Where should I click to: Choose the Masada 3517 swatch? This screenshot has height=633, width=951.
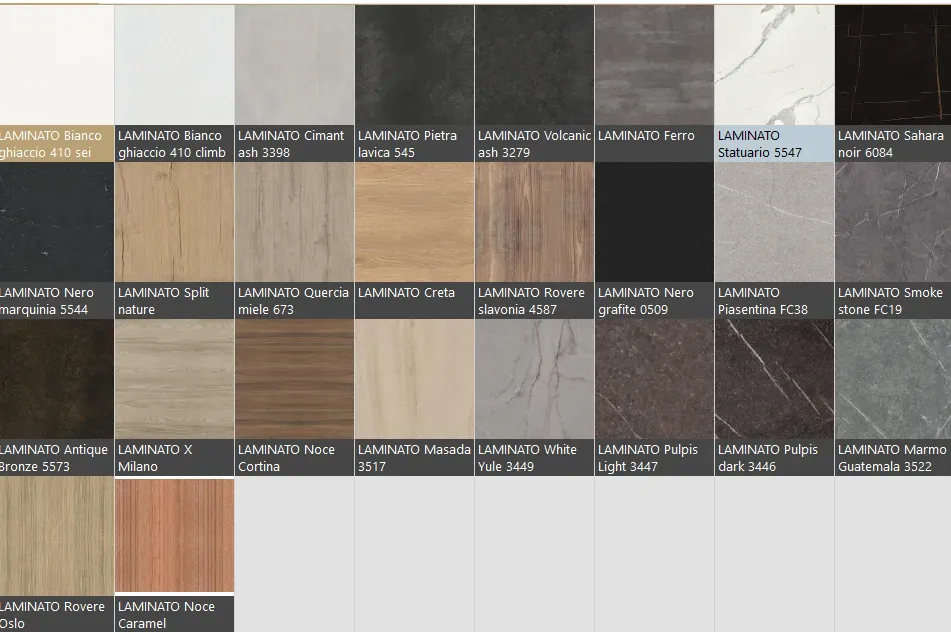tap(415, 379)
